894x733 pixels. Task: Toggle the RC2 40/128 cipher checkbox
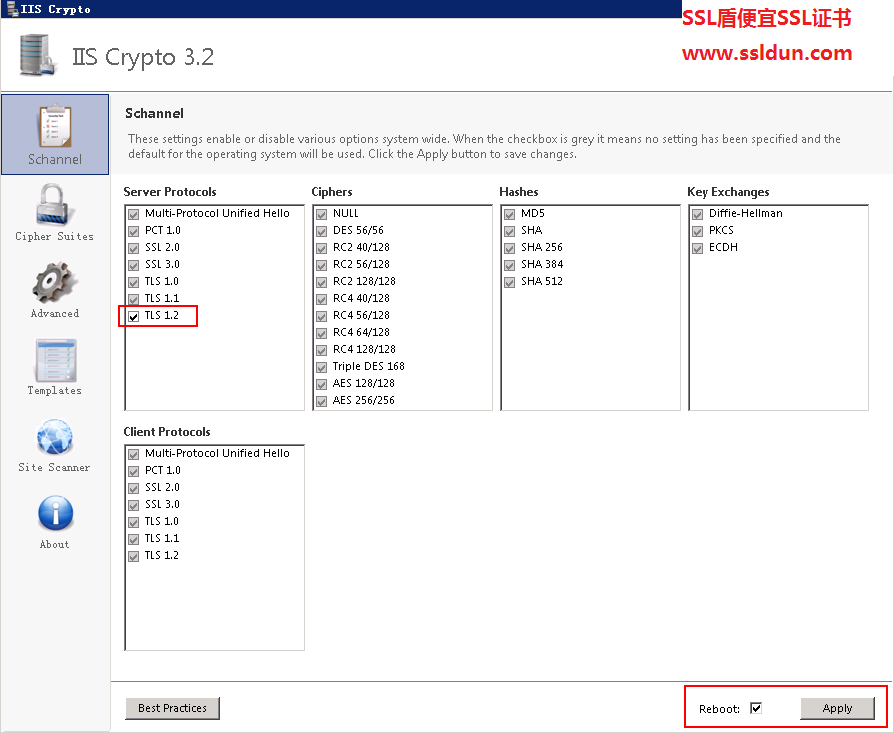point(322,249)
